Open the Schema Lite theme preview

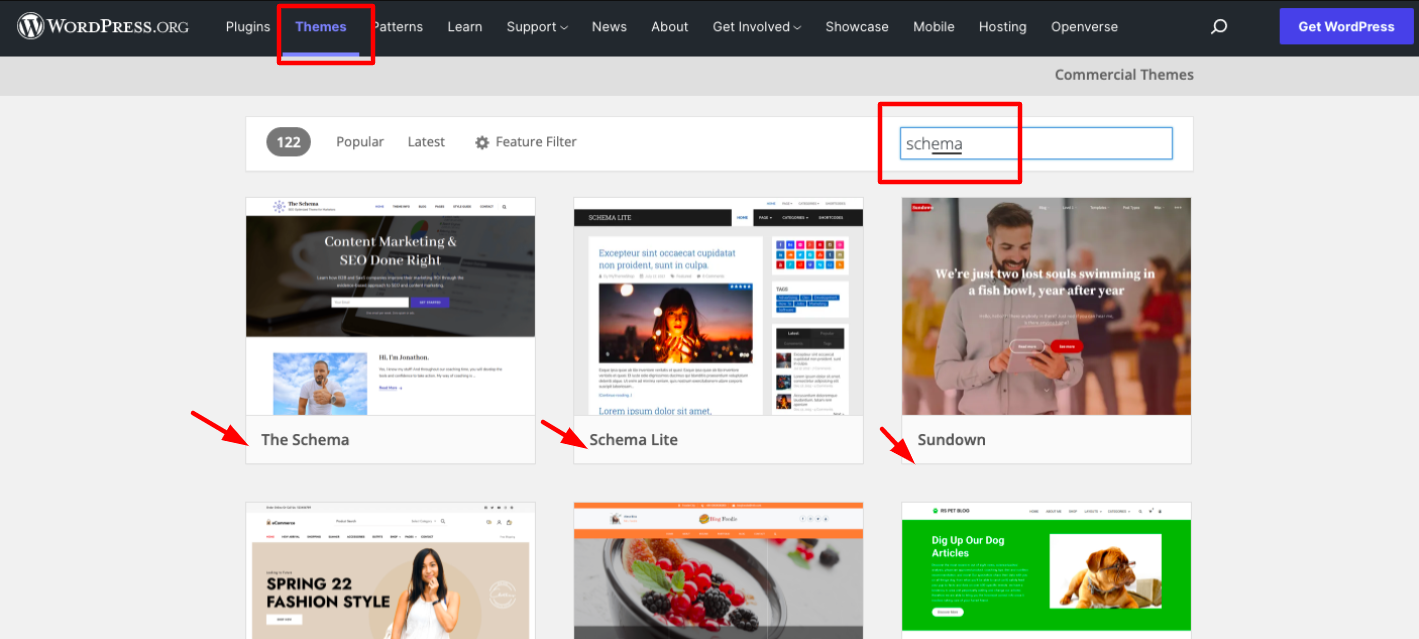click(718, 305)
